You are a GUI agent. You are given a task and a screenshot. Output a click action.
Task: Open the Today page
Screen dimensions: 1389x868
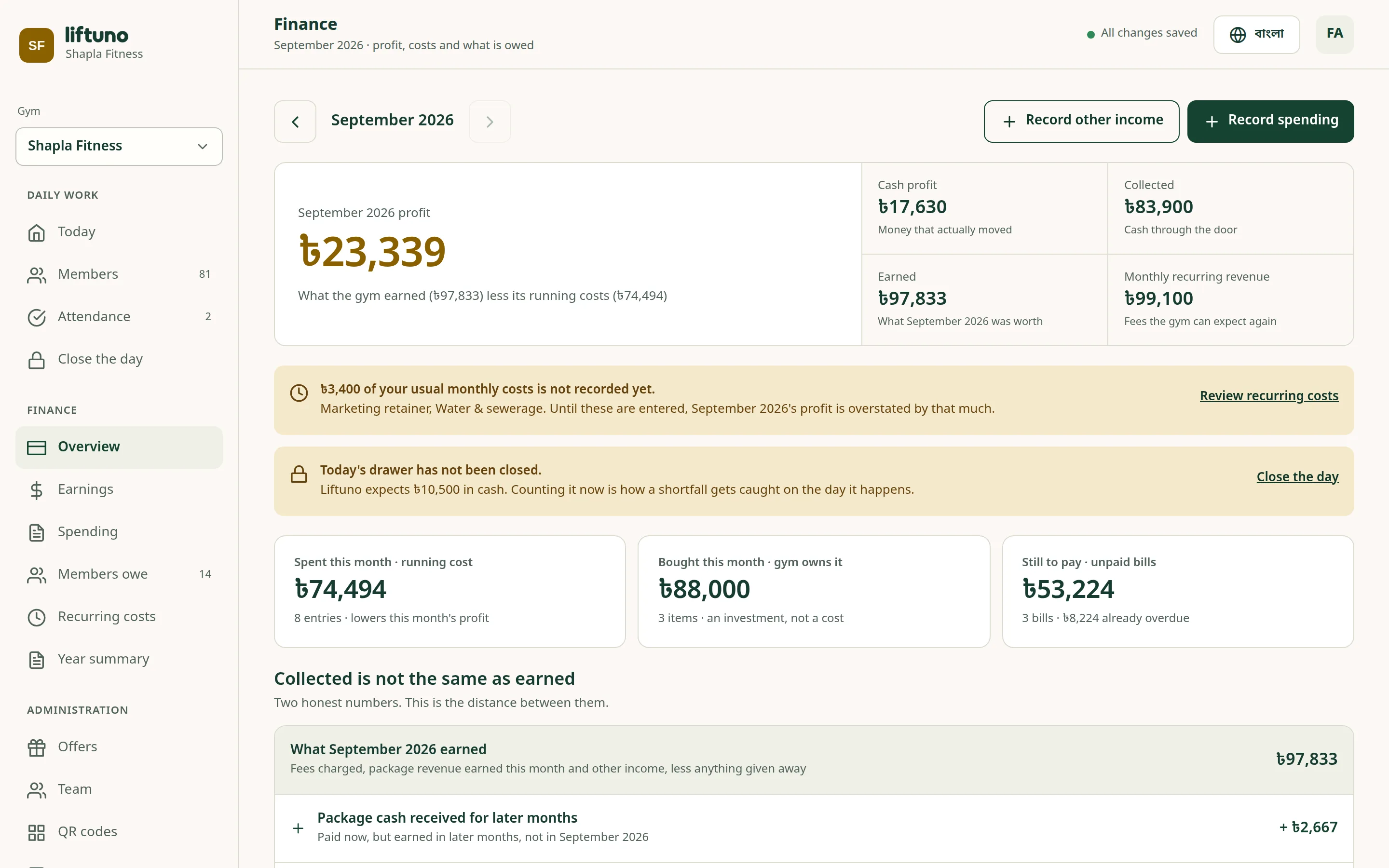[x=119, y=232]
